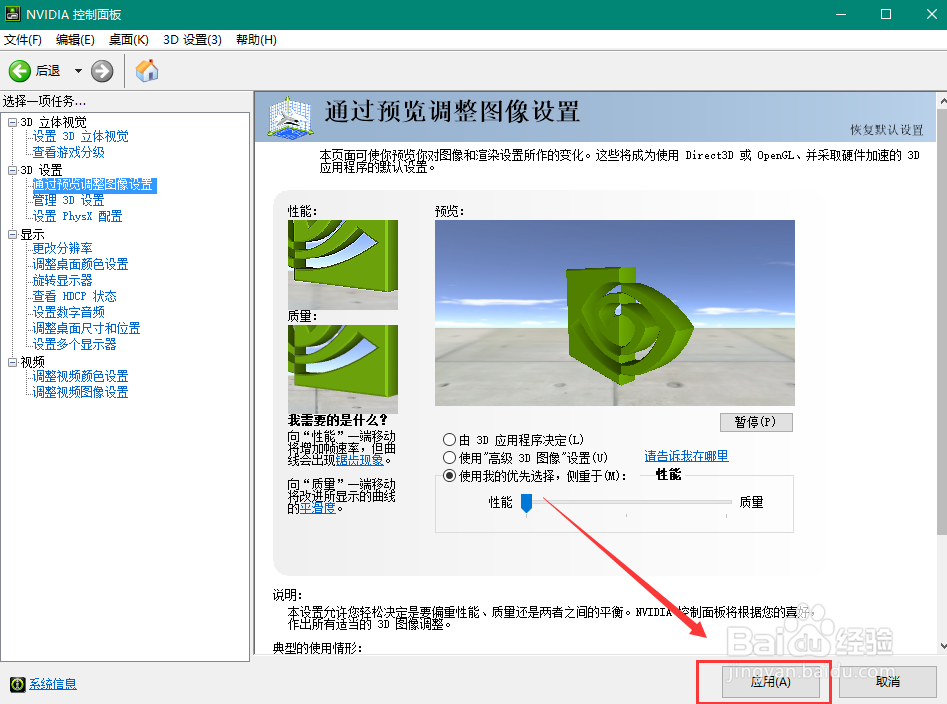Click the 平滑度 help link

coord(318,508)
